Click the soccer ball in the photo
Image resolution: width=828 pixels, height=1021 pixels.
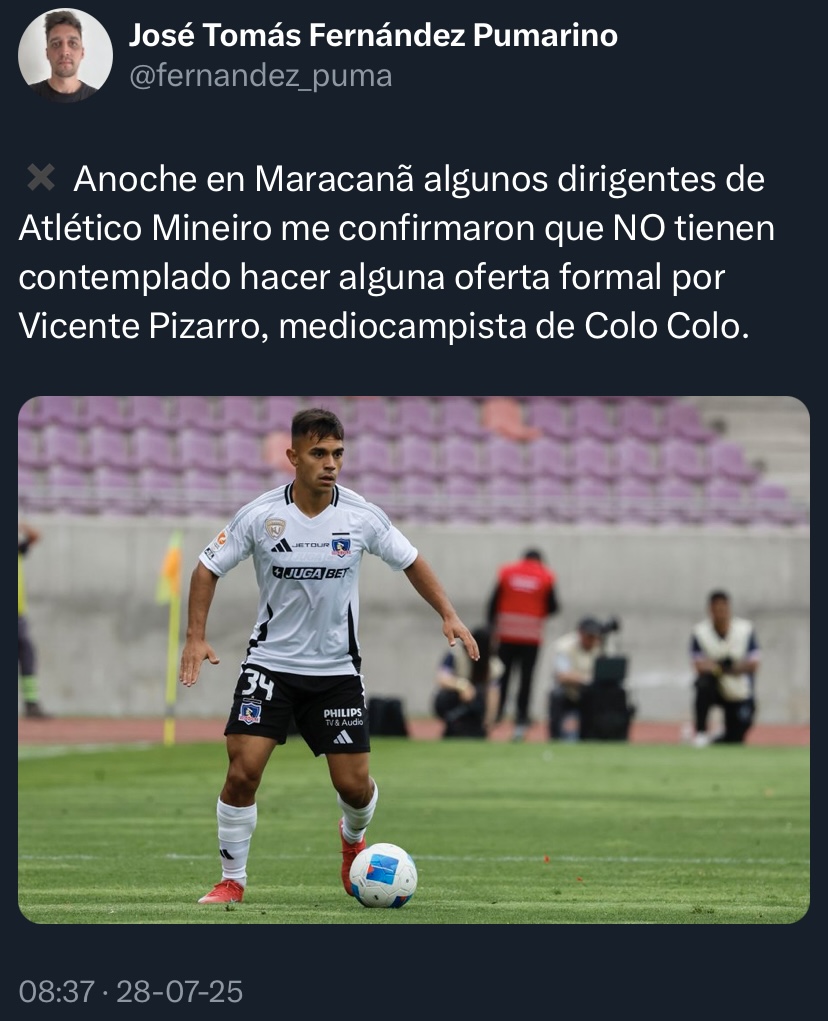tap(383, 875)
